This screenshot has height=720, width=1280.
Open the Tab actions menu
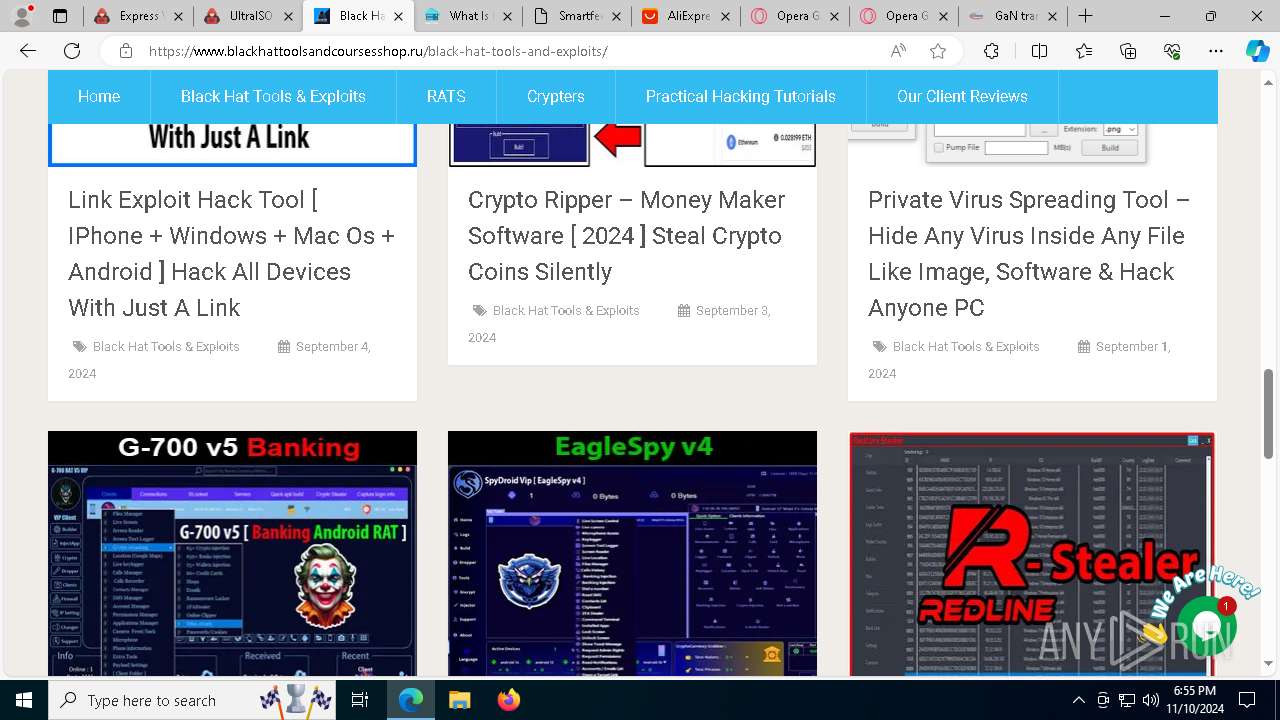60,16
